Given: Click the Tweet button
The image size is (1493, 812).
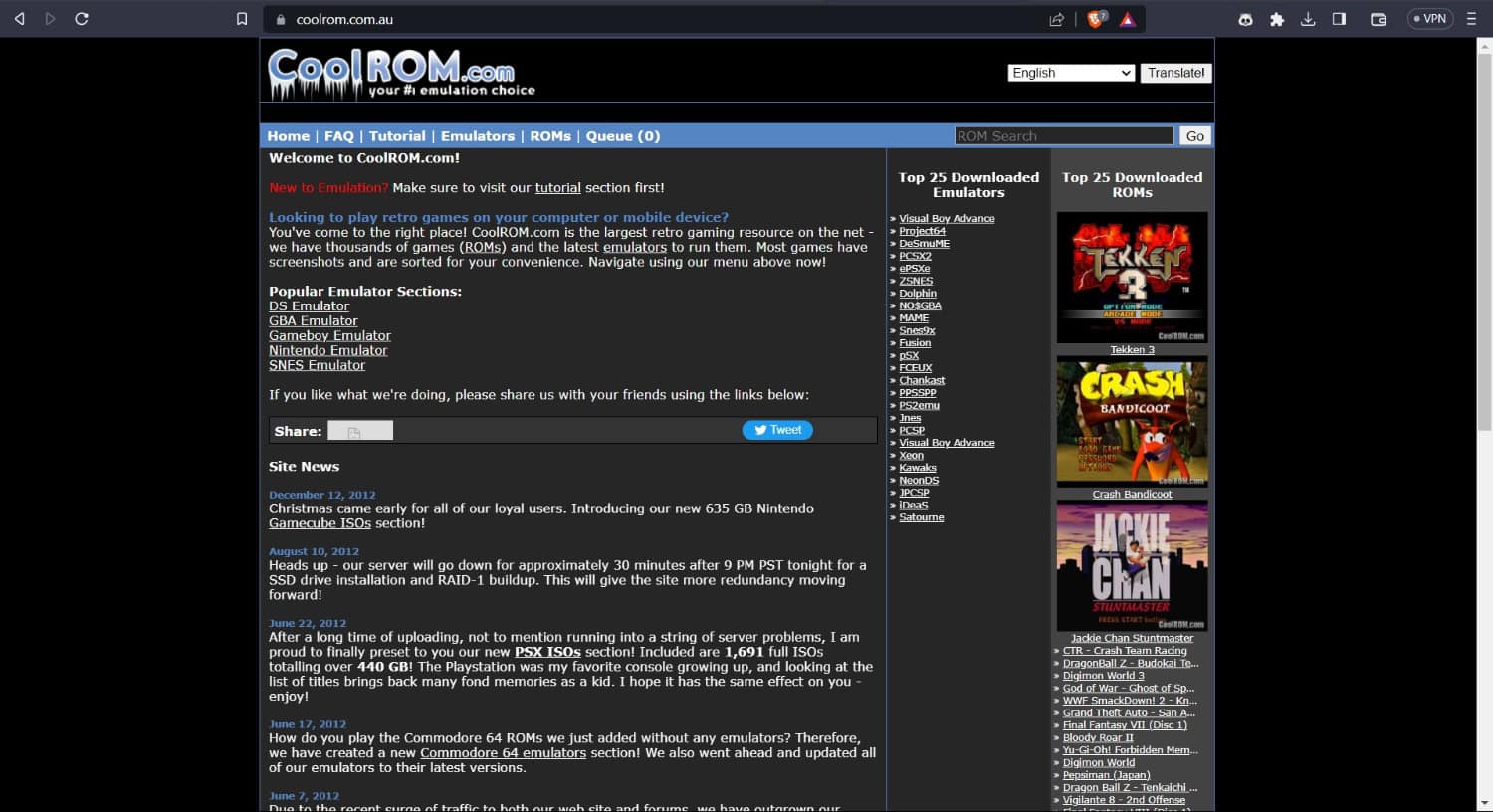Looking at the screenshot, I should click(777, 430).
